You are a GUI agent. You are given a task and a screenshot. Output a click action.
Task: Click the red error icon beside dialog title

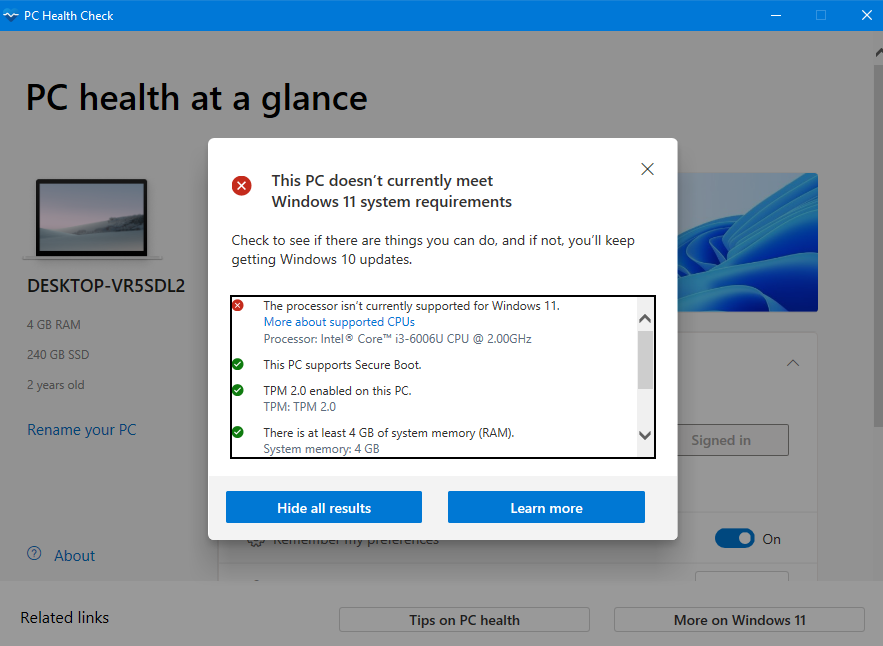[x=242, y=185]
